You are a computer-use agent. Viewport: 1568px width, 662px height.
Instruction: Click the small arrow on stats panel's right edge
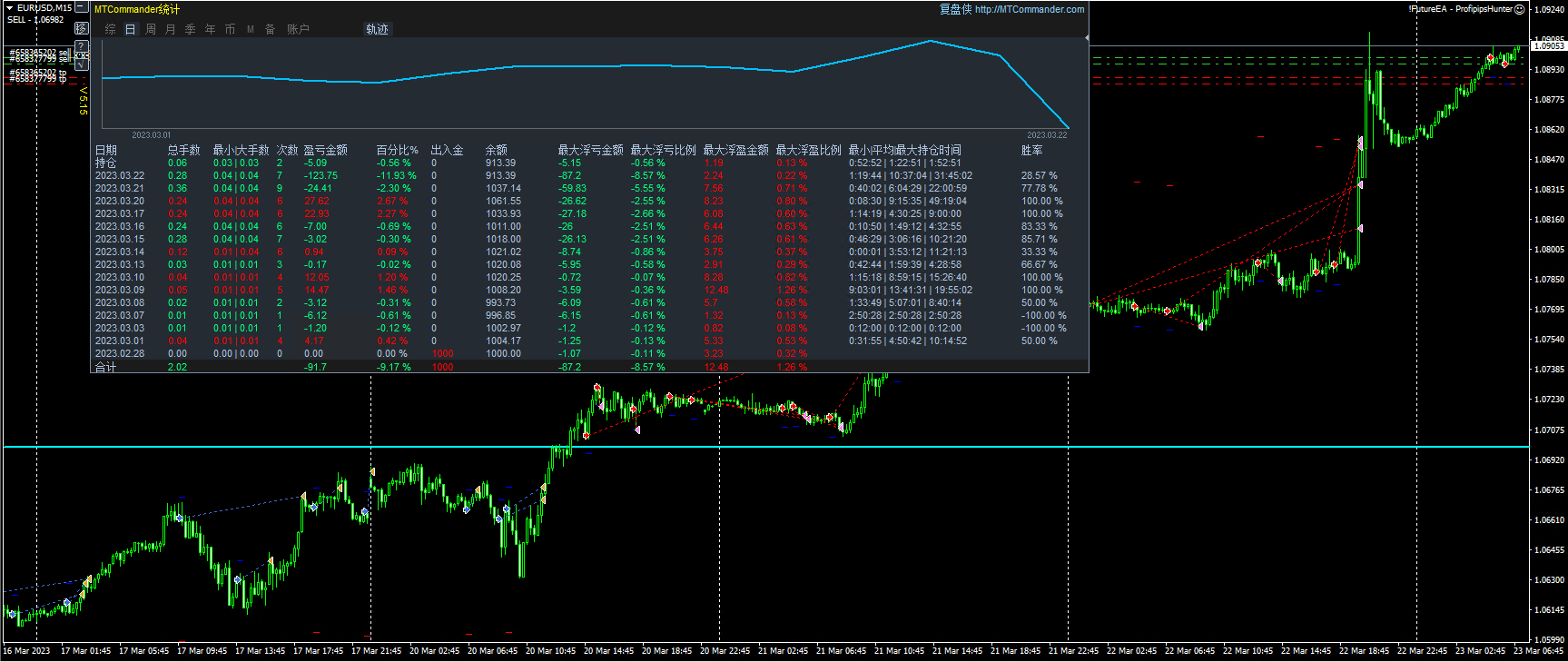(x=1086, y=39)
